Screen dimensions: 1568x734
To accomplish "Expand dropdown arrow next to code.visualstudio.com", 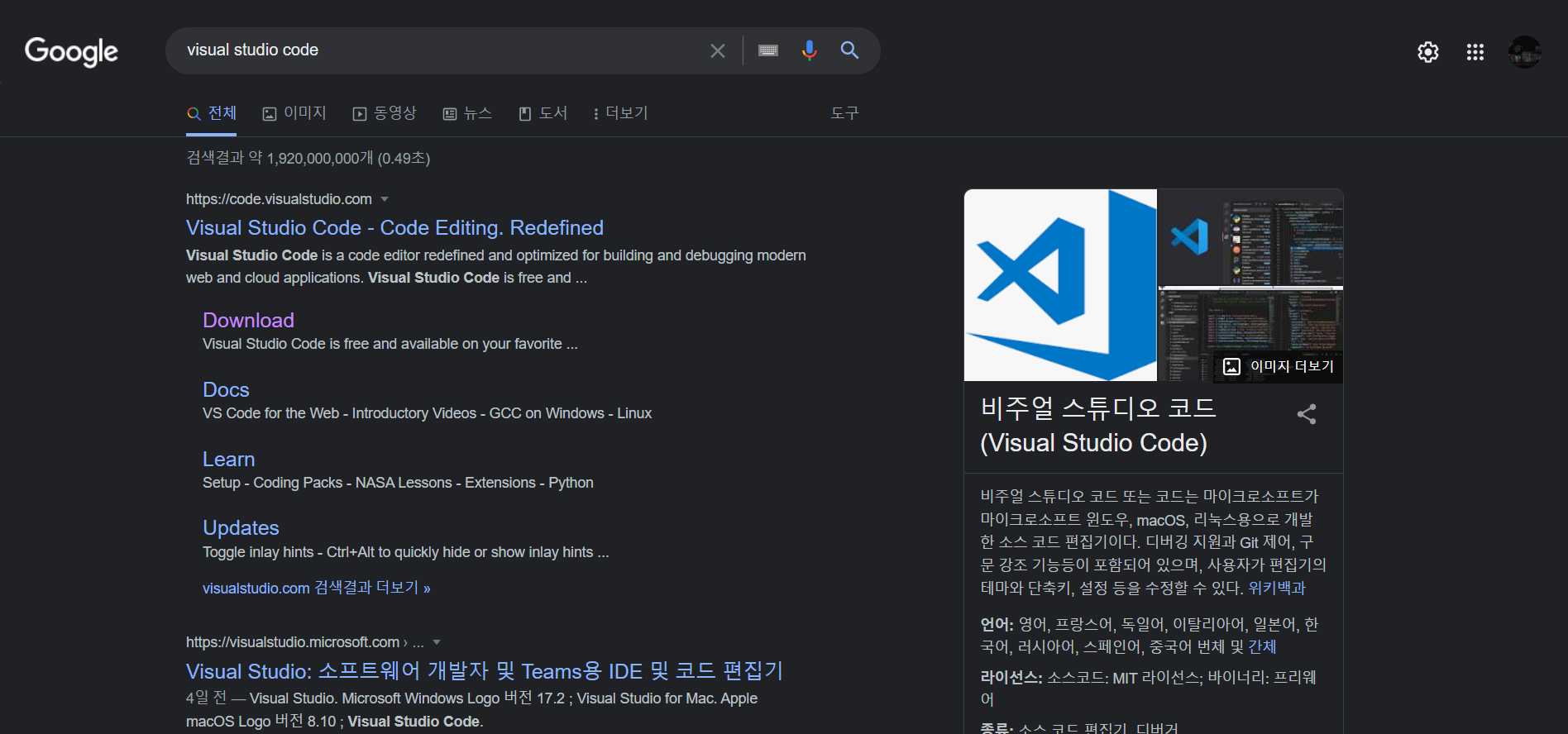I will [385, 199].
